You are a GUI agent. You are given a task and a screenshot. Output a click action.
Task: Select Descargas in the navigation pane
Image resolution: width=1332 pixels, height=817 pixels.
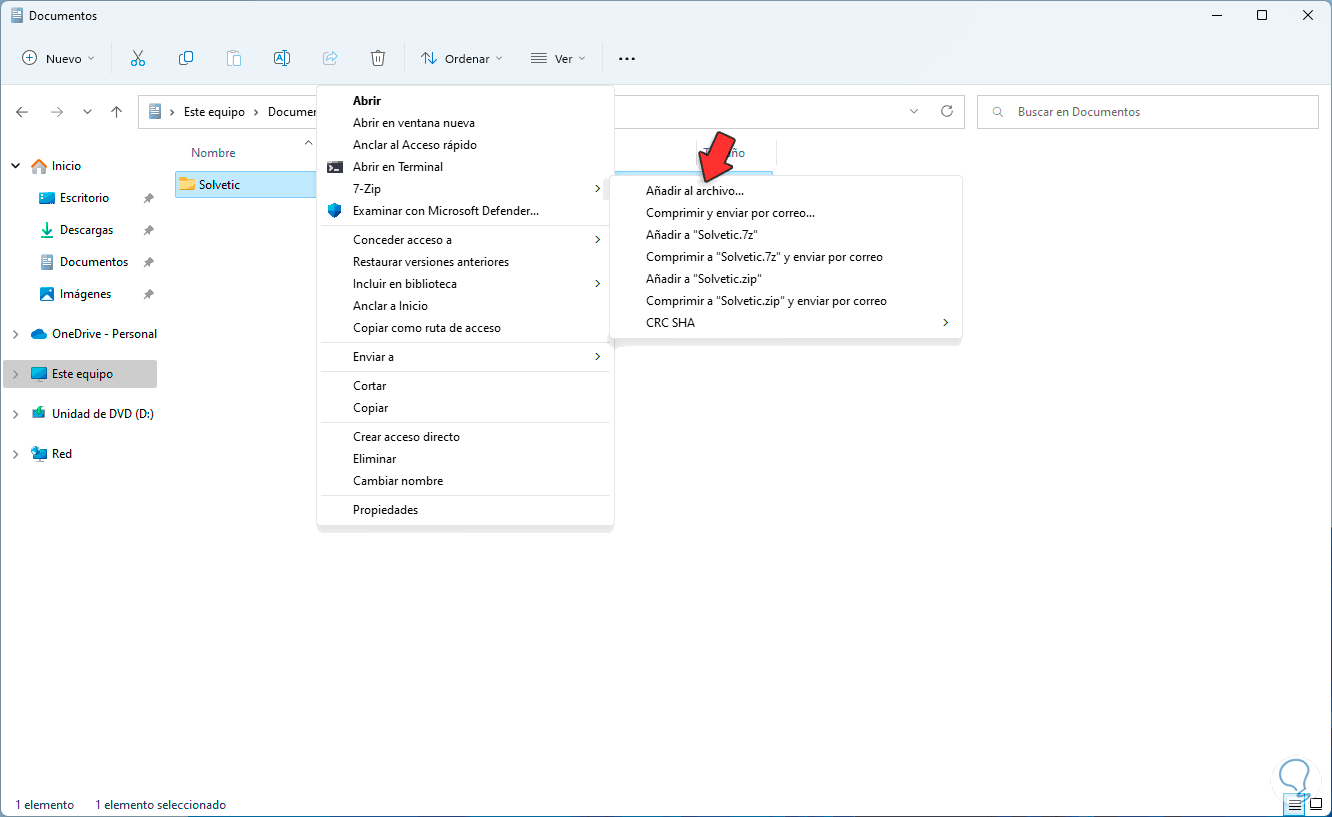[x=86, y=230]
